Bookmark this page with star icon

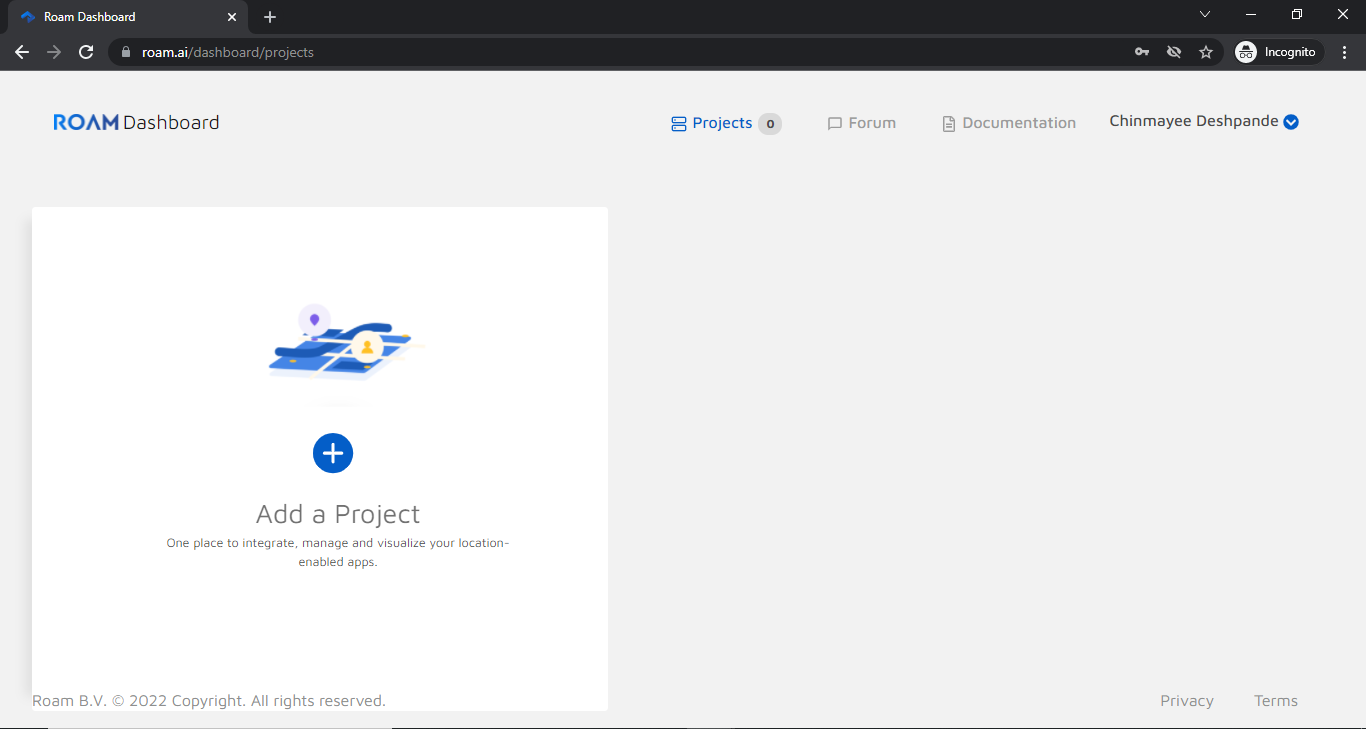coord(1206,52)
